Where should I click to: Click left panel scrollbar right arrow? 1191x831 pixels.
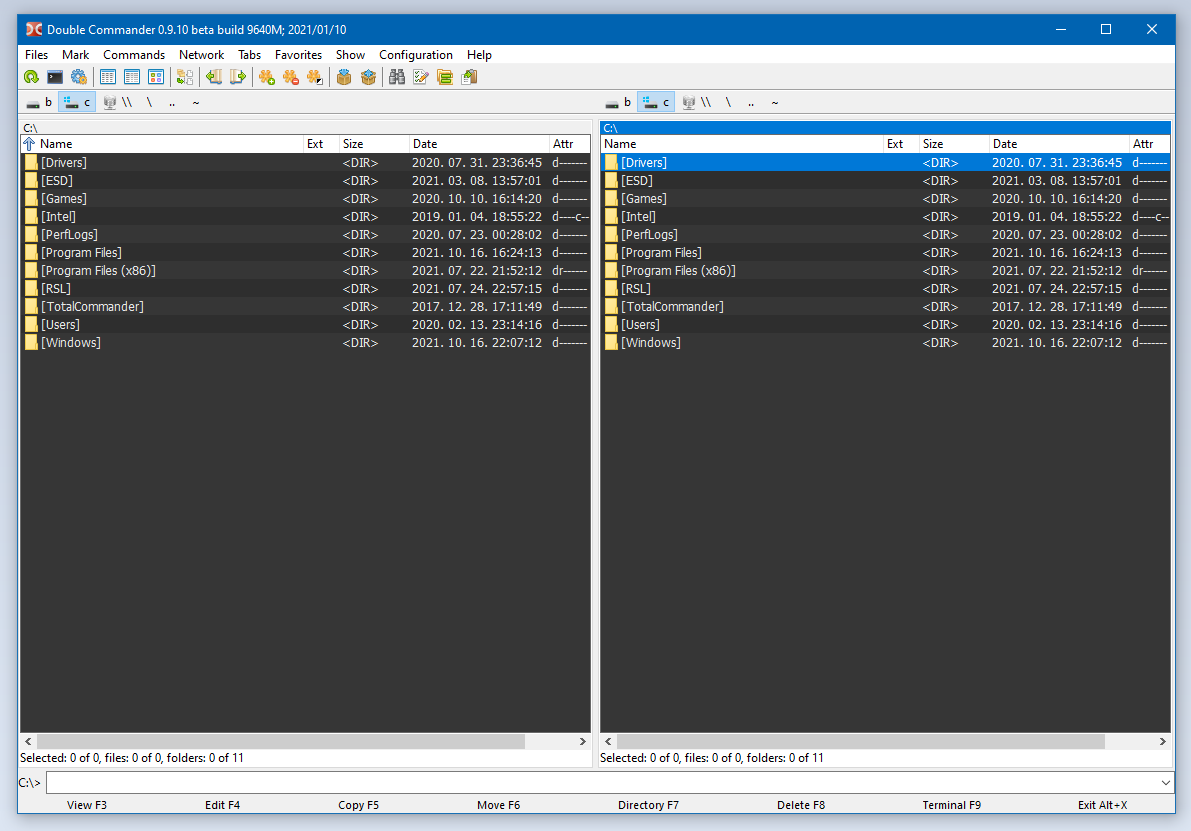(x=583, y=741)
